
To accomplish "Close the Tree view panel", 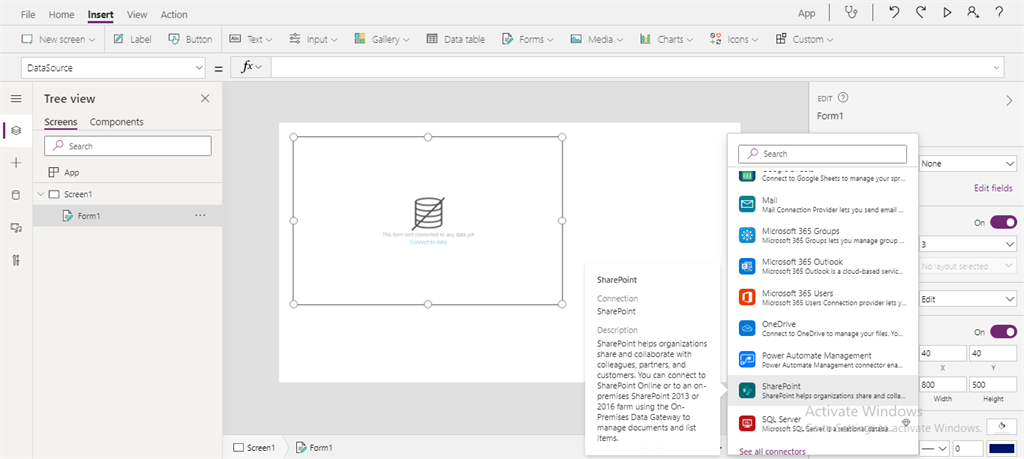I will (x=205, y=99).
